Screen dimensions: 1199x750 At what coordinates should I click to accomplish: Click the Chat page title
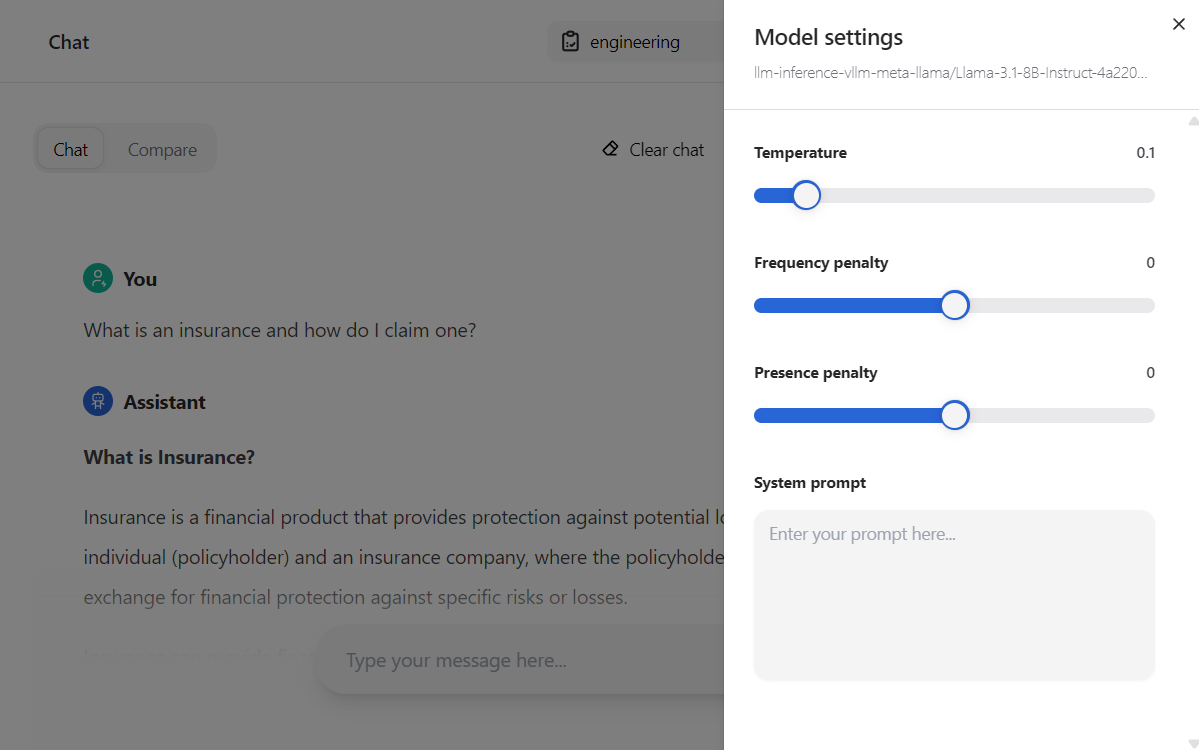coord(69,42)
